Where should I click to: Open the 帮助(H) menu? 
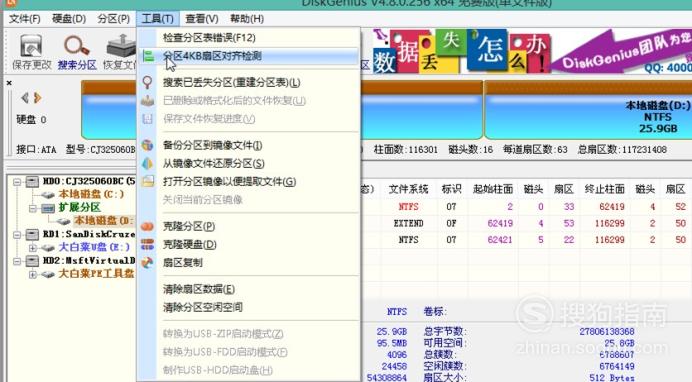pyautogui.click(x=247, y=19)
